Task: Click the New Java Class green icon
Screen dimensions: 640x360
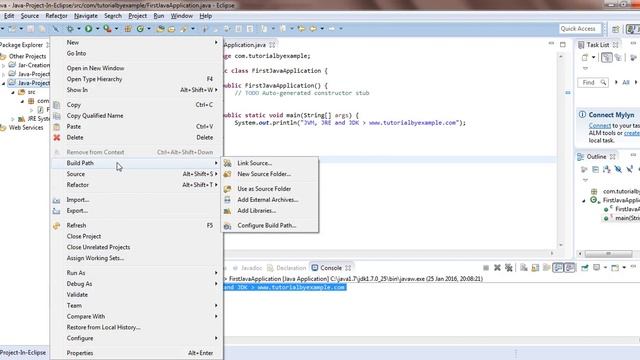Action: (140, 29)
